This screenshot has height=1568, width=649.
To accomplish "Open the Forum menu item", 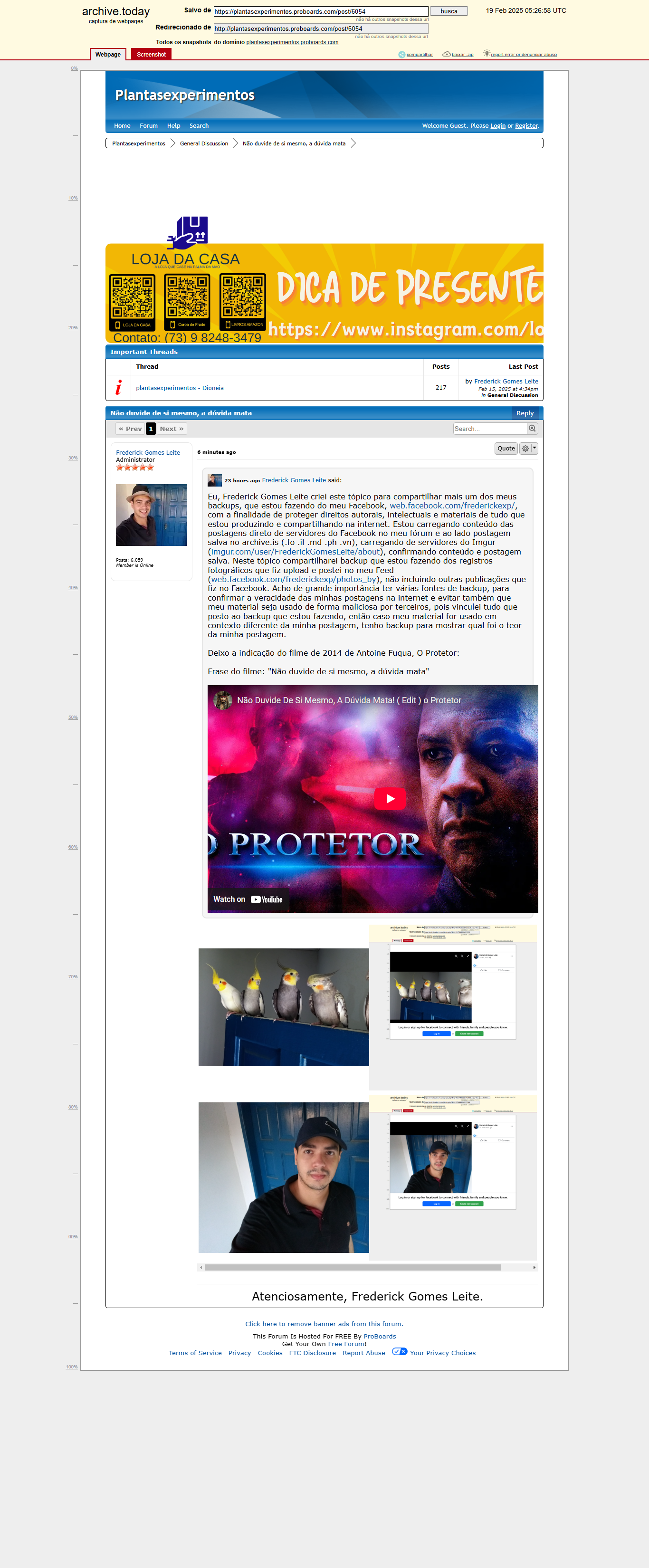I will point(149,126).
